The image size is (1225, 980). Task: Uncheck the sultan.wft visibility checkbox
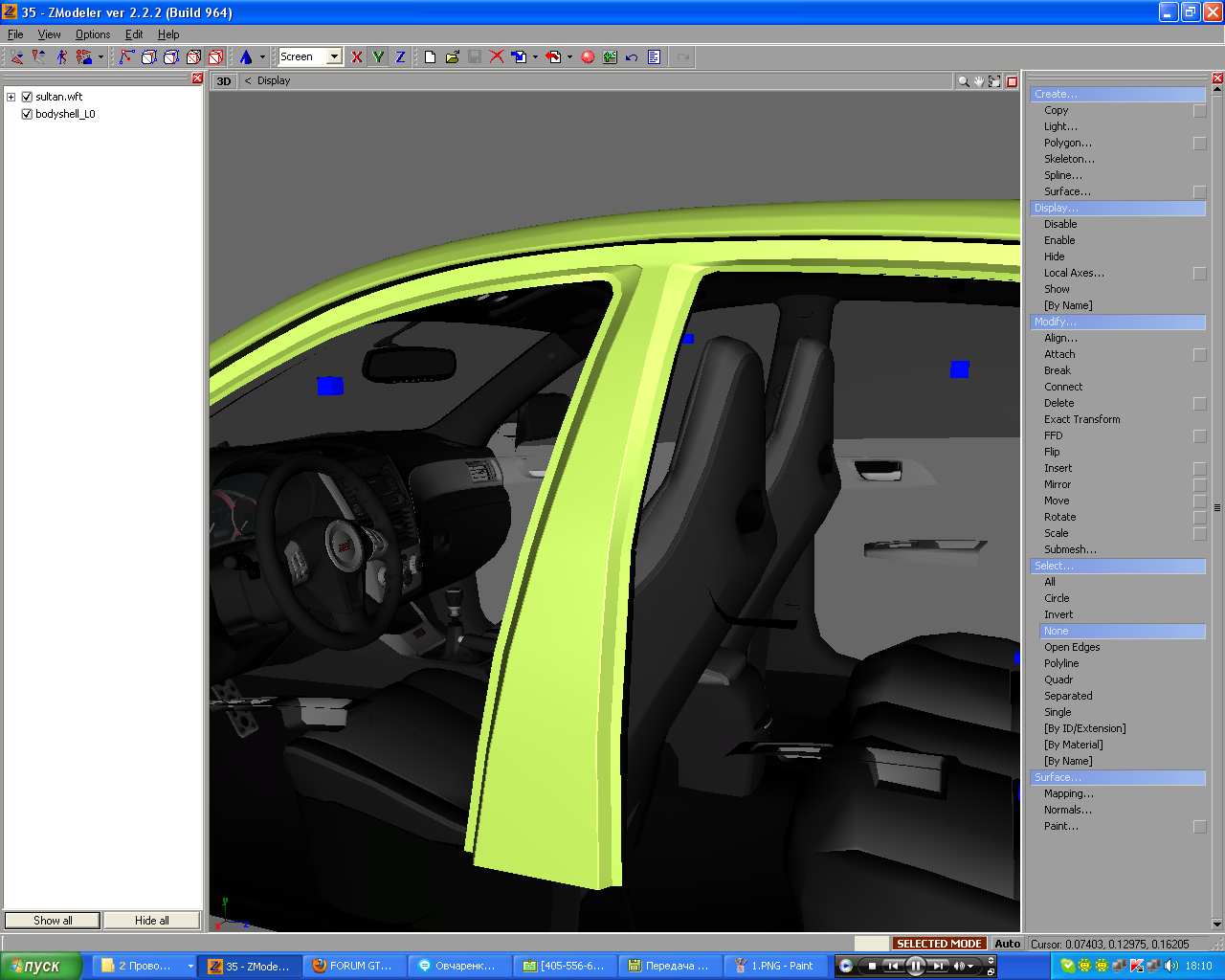click(27, 97)
